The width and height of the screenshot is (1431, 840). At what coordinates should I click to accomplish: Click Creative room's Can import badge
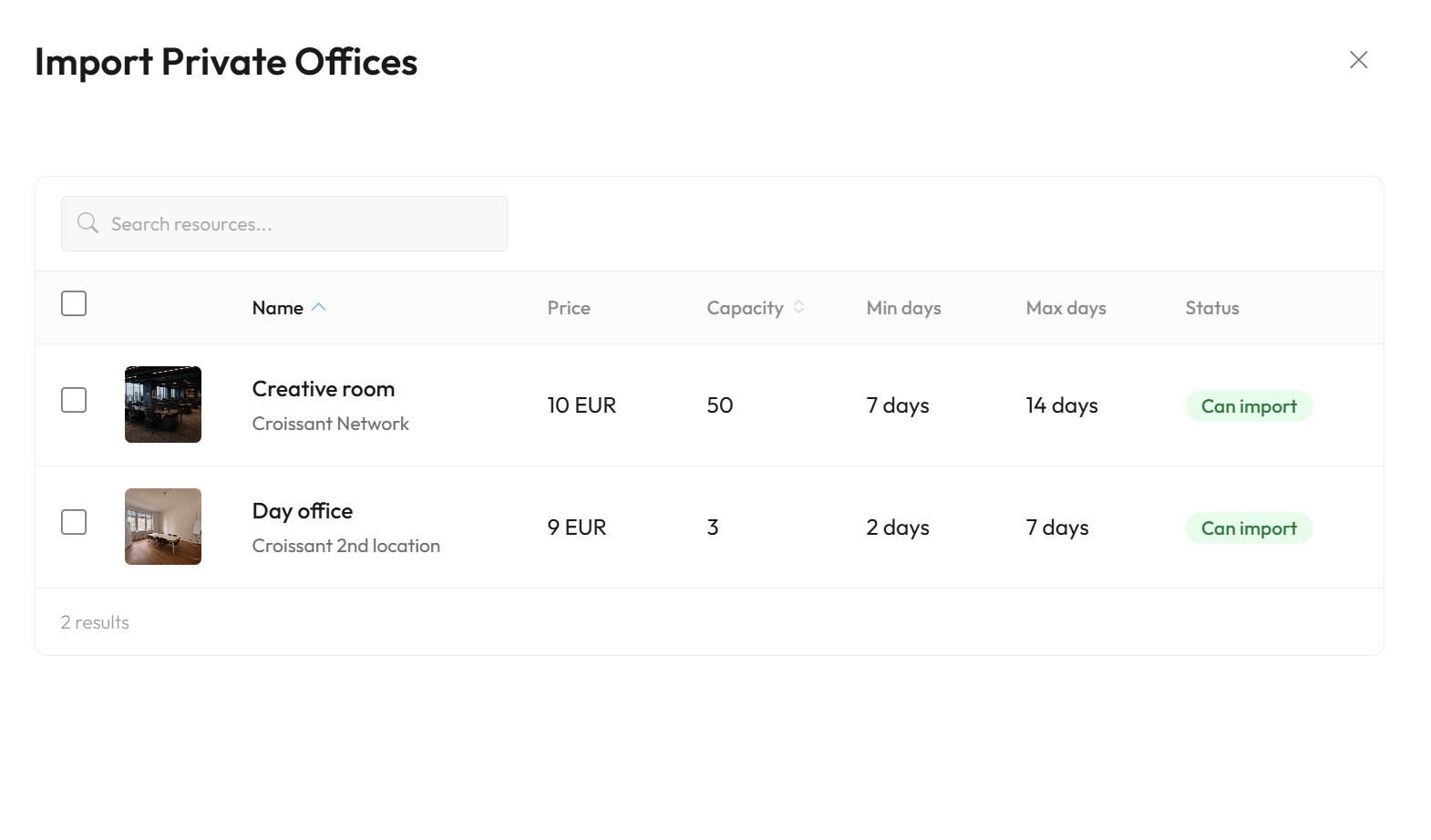pyautogui.click(x=1249, y=406)
